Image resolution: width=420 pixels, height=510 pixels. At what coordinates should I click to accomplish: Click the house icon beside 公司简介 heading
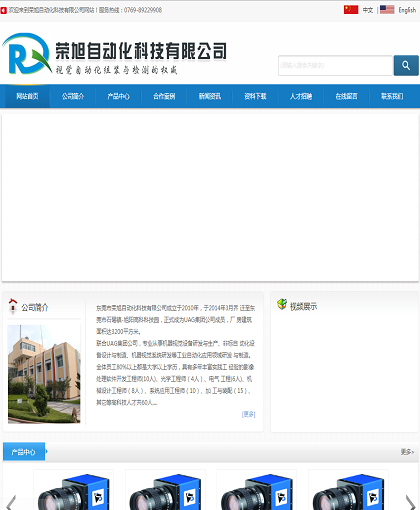point(13,306)
